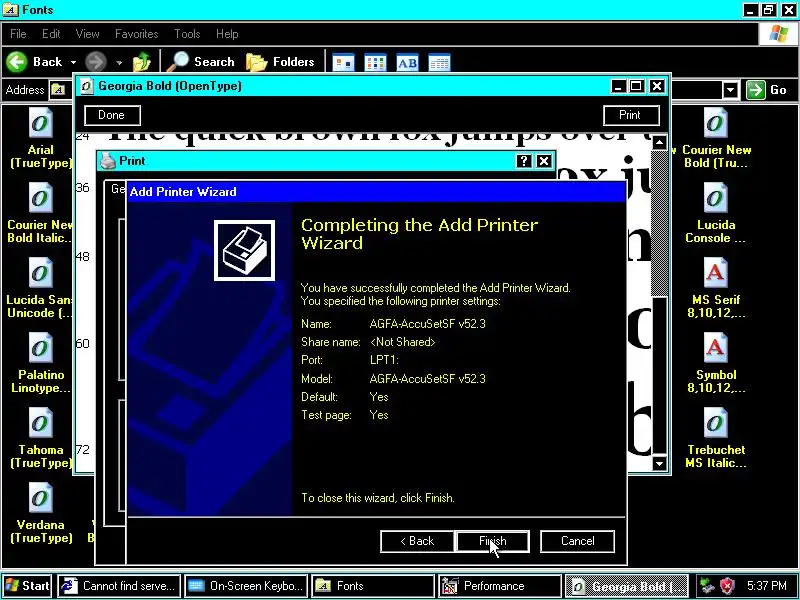800x600 pixels.
Task: Select the Lucida Console font icon
Action: (715, 197)
